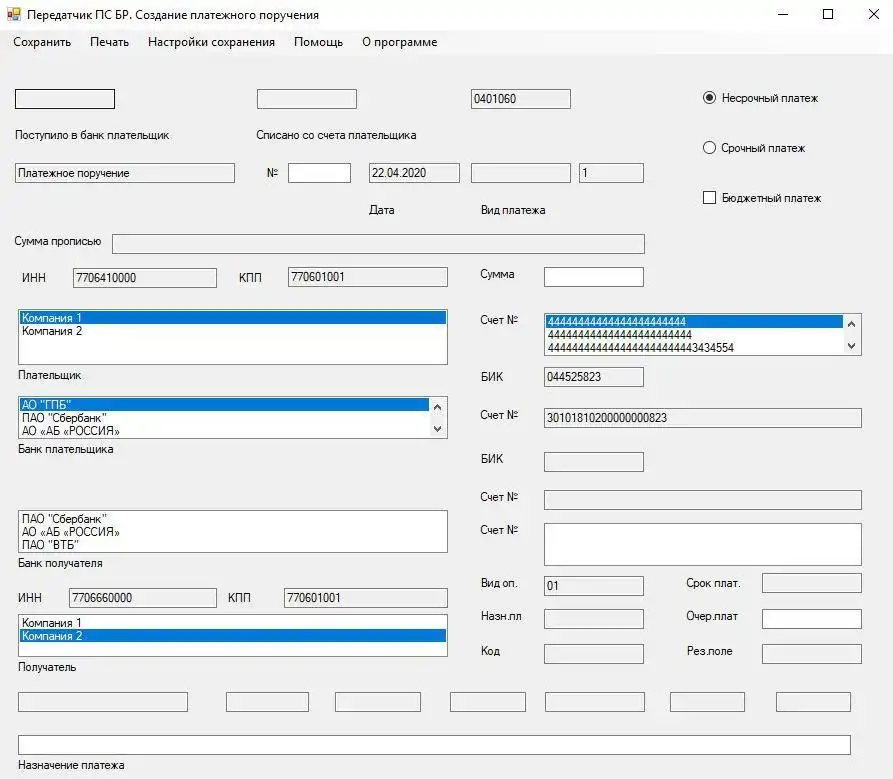Enable the Бюджетный платеж checkbox
This screenshot has height=779, width=893.
pos(710,198)
